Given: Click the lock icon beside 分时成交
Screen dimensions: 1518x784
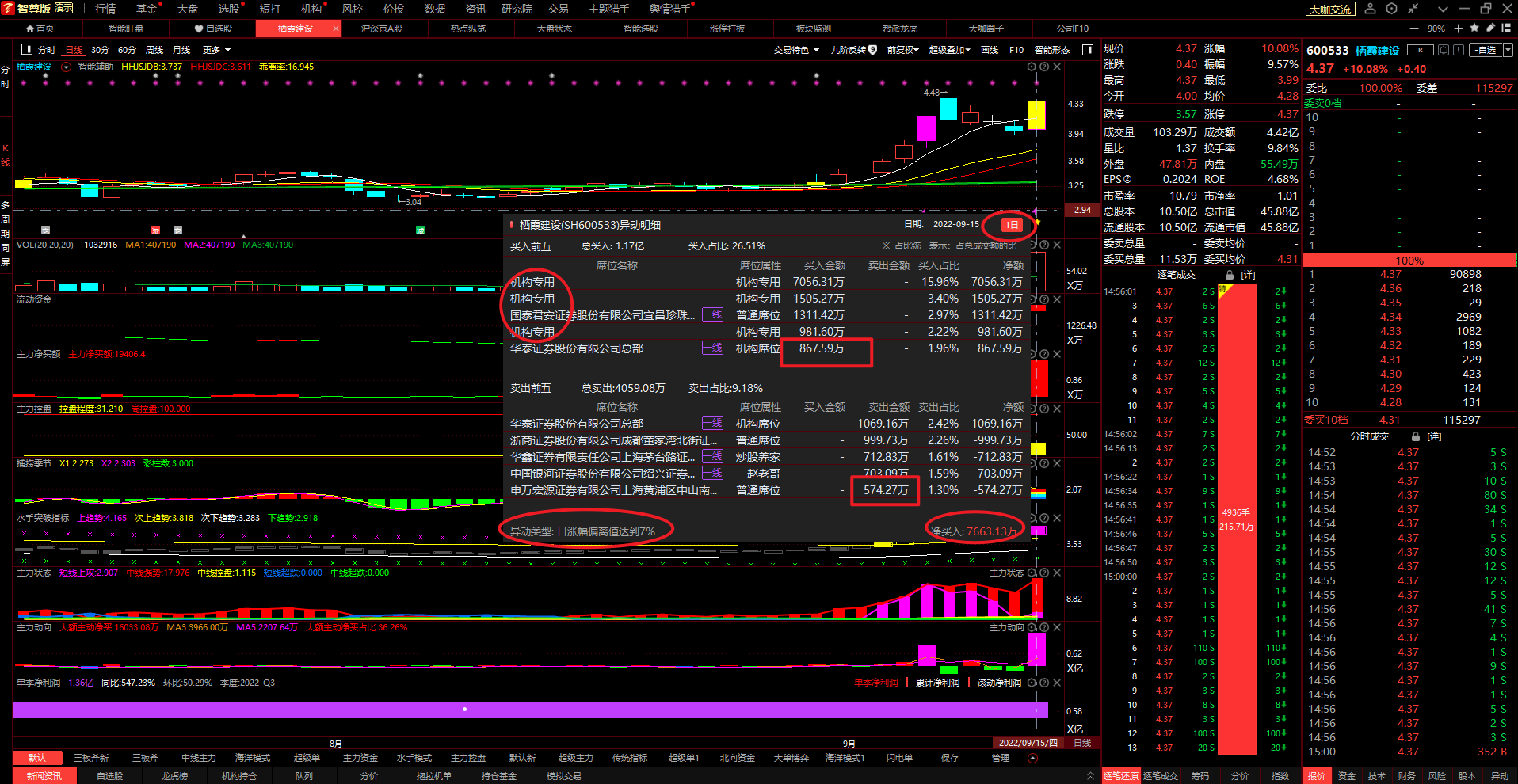Looking at the screenshot, I should [1416, 436].
